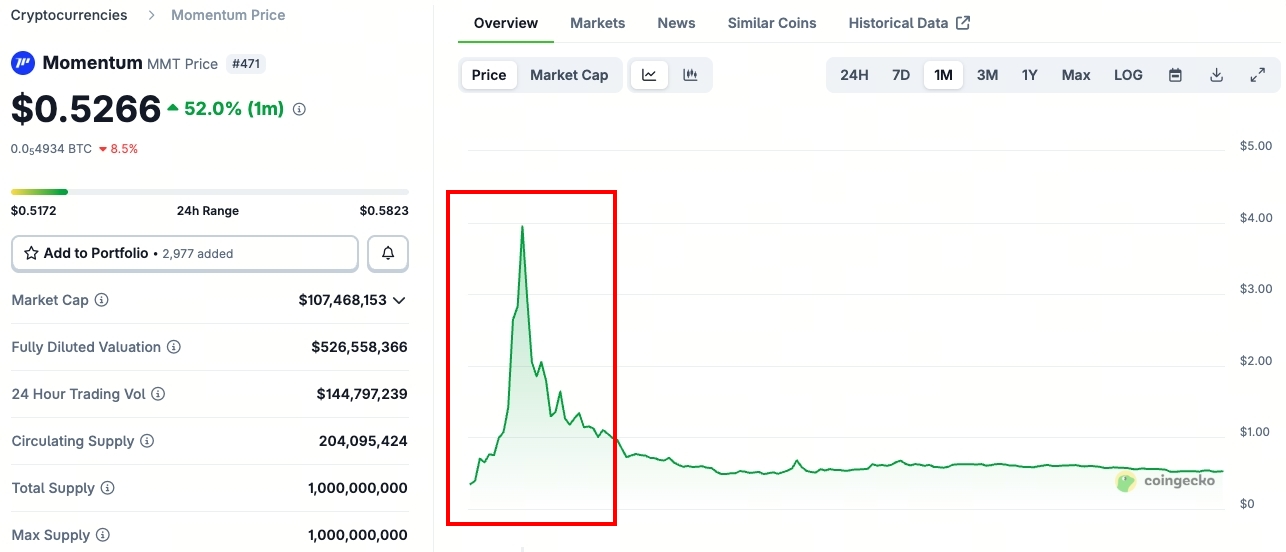The image size is (1286, 552).
Task: Set chart range to Max
Action: [x=1076, y=75]
